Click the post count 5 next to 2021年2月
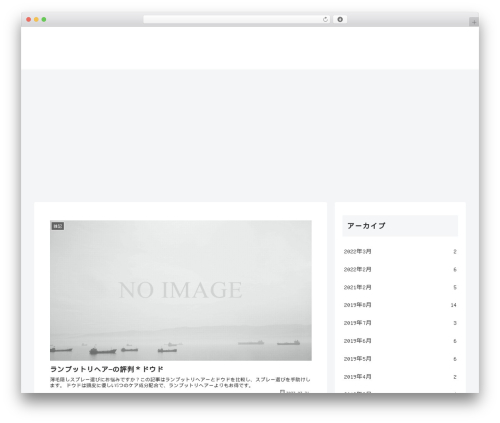Image resolution: width=500 pixels, height=423 pixels. point(455,288)
